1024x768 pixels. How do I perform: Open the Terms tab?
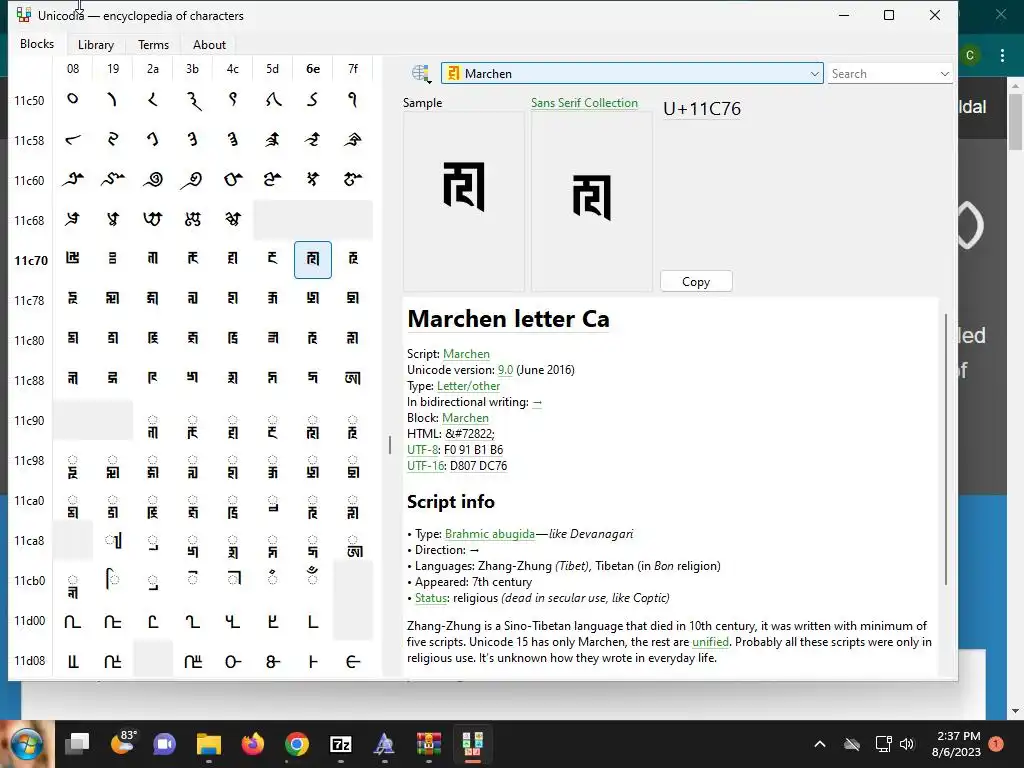click(x=153, y=44)
